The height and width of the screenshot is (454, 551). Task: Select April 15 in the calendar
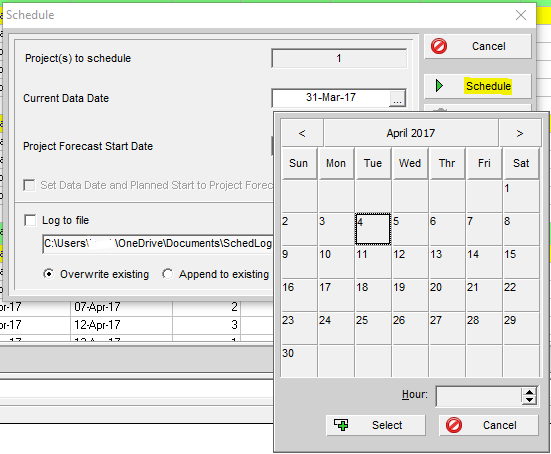pos(521,262)
